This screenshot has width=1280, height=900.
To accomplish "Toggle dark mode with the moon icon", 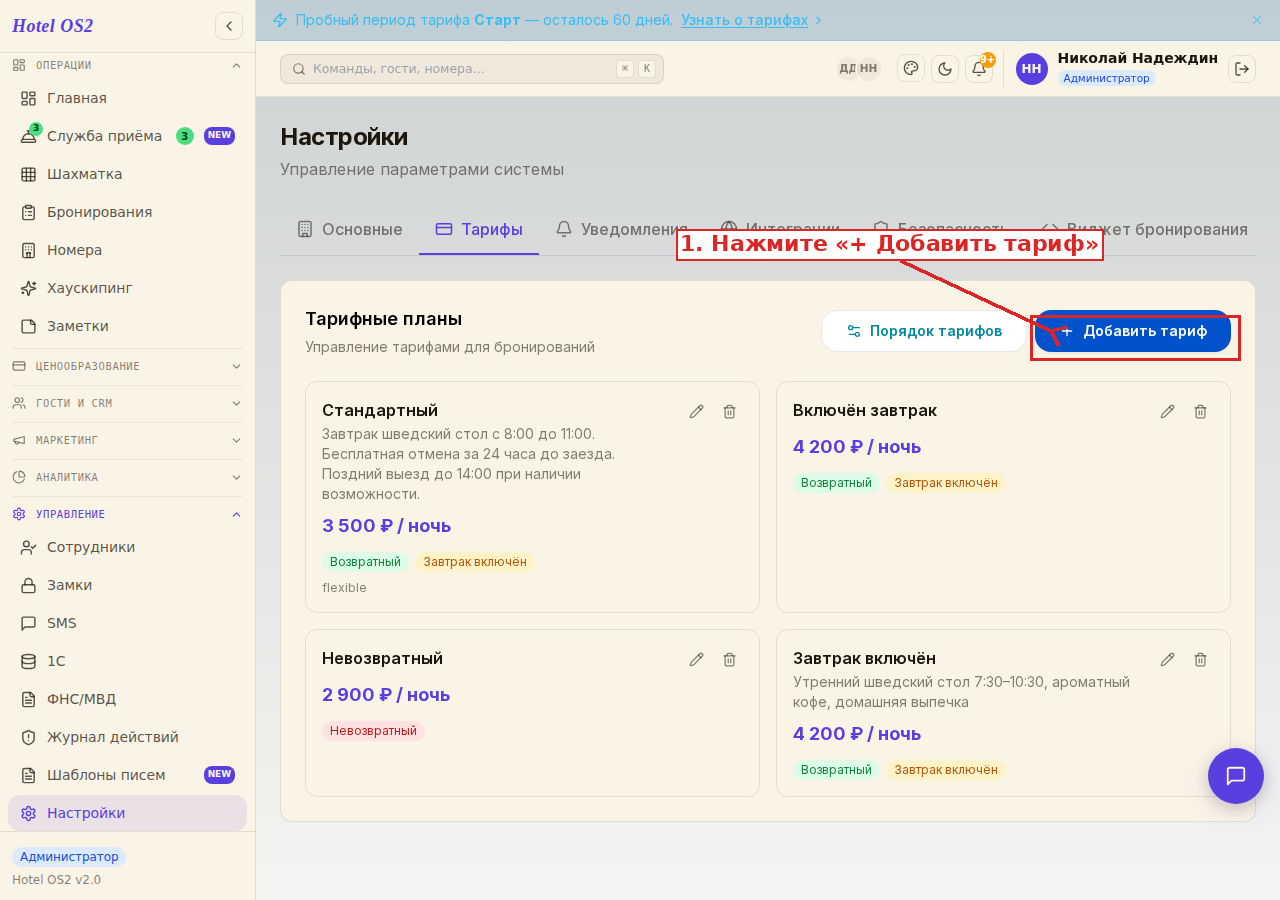I will (x=945, y=69).
